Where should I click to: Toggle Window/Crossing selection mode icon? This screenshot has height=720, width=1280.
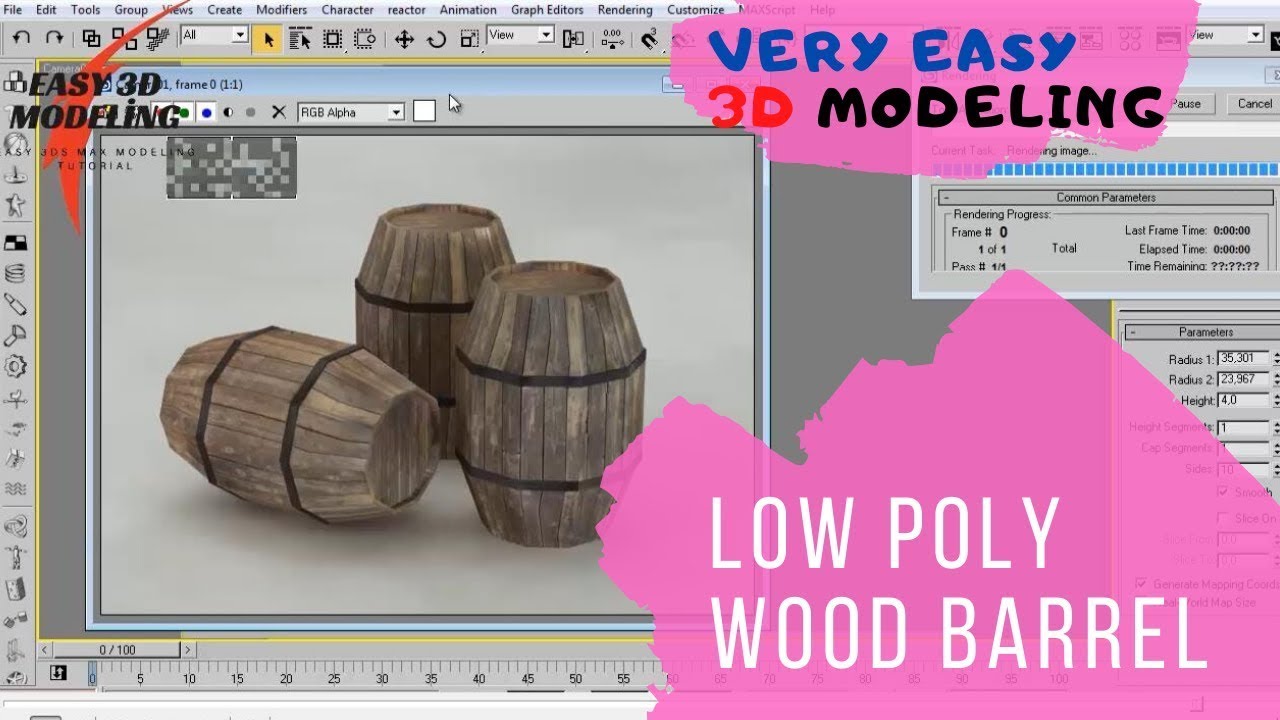pos(365,39)
